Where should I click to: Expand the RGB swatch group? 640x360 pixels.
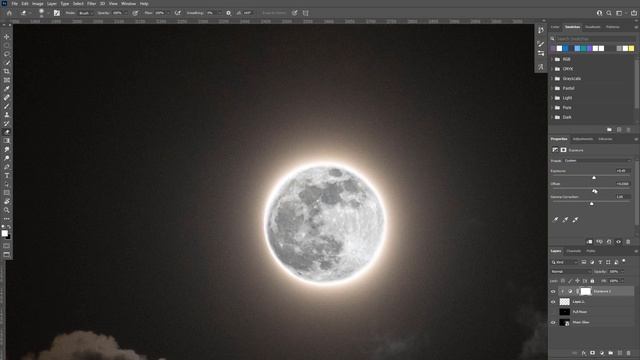[x=552, y=59]
